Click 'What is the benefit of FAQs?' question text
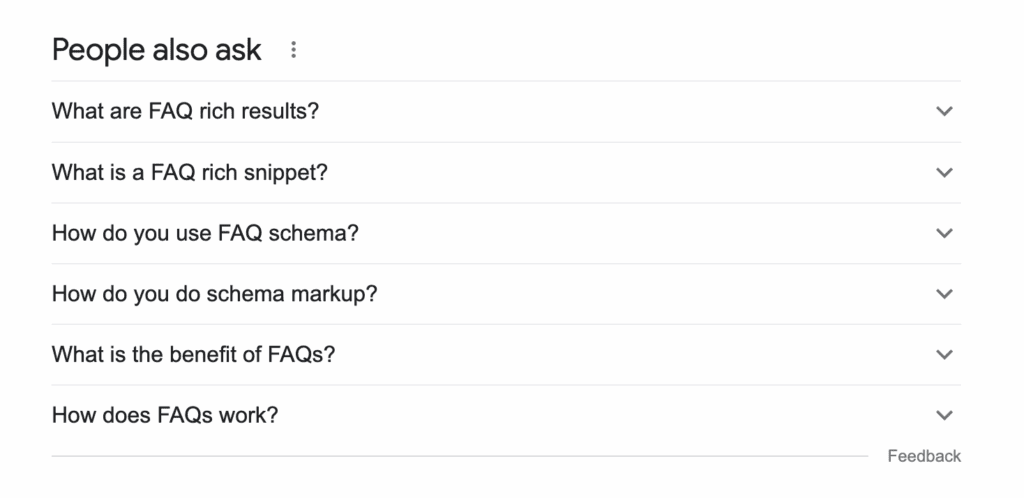The height and width of the screenshot is (498, 1024). coord(193,354)
